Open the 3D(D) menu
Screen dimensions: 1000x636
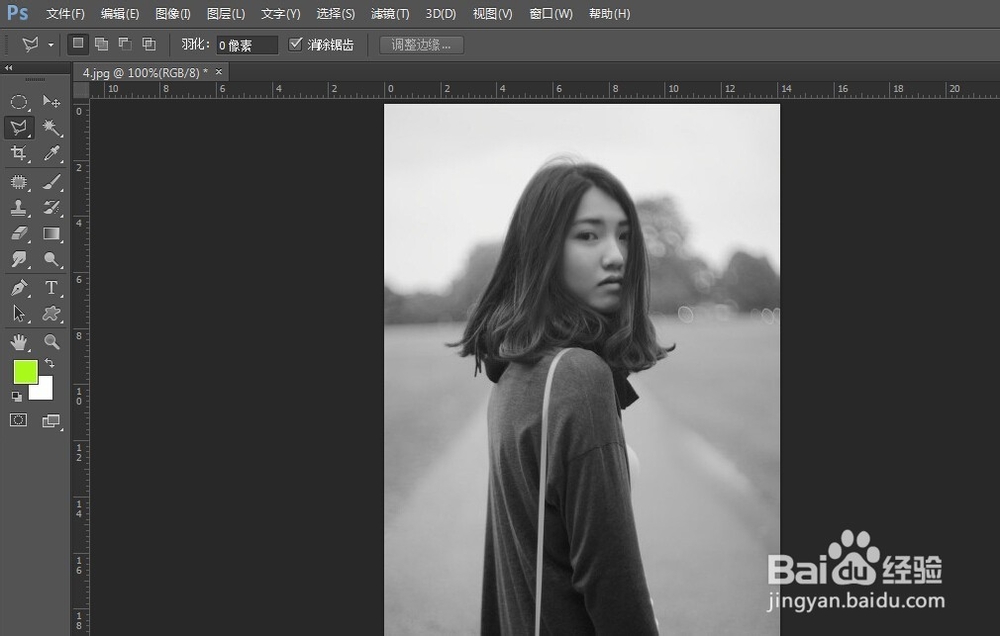(441, 13)
